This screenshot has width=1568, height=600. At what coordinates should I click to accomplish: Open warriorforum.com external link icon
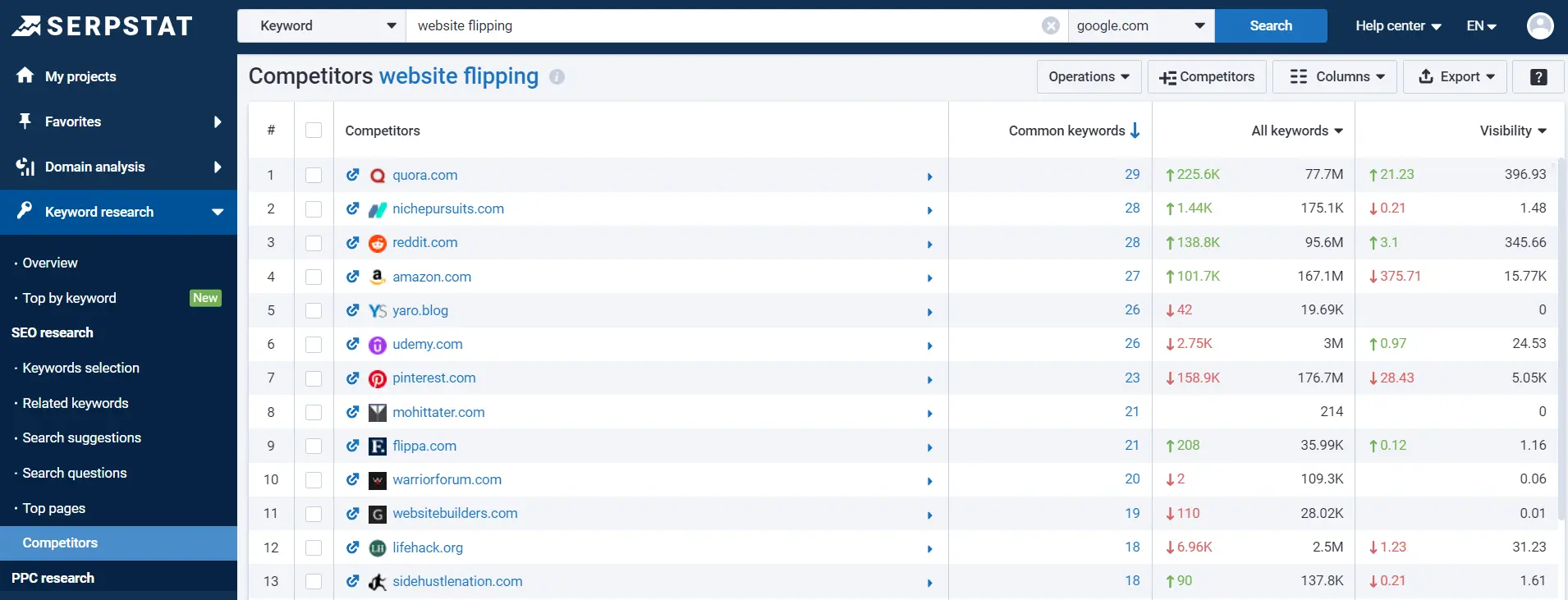coord(353,479)
